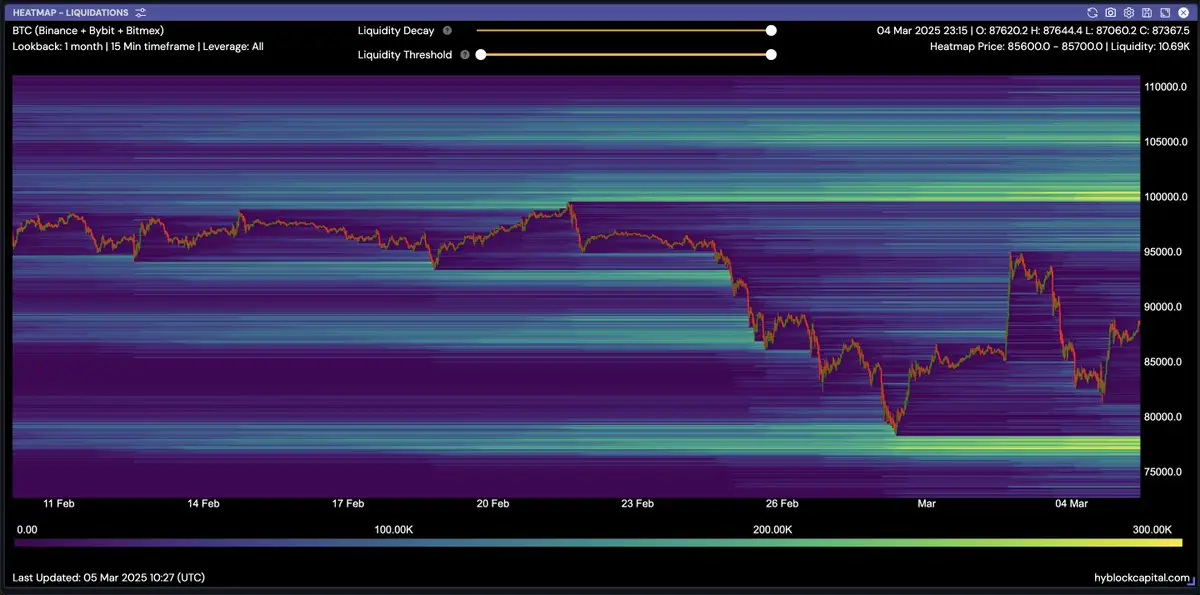Close the Heatmap Liquidations panel
This screenshot has height=595, width=1200.
(x=1183, y=12)
